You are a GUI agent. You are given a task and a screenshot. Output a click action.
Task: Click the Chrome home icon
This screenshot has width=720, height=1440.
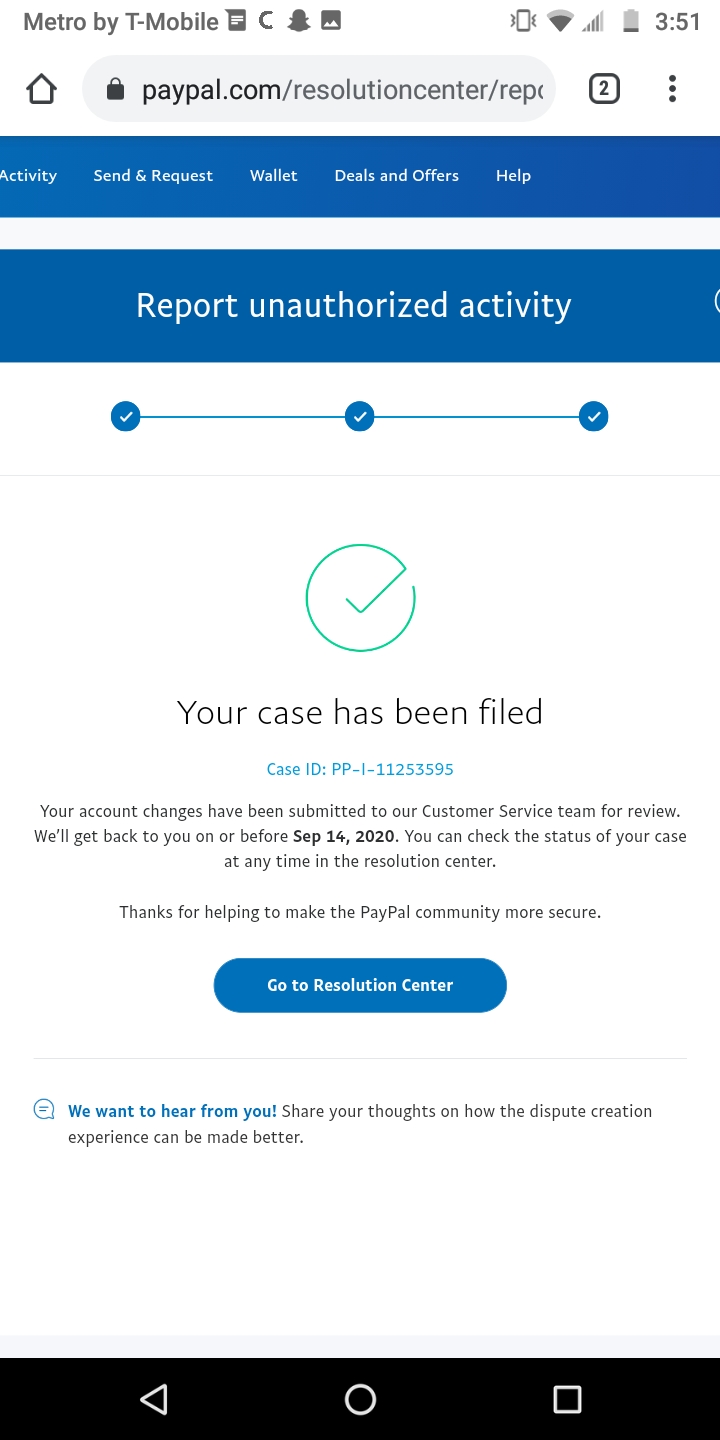(x=40, y=88)
